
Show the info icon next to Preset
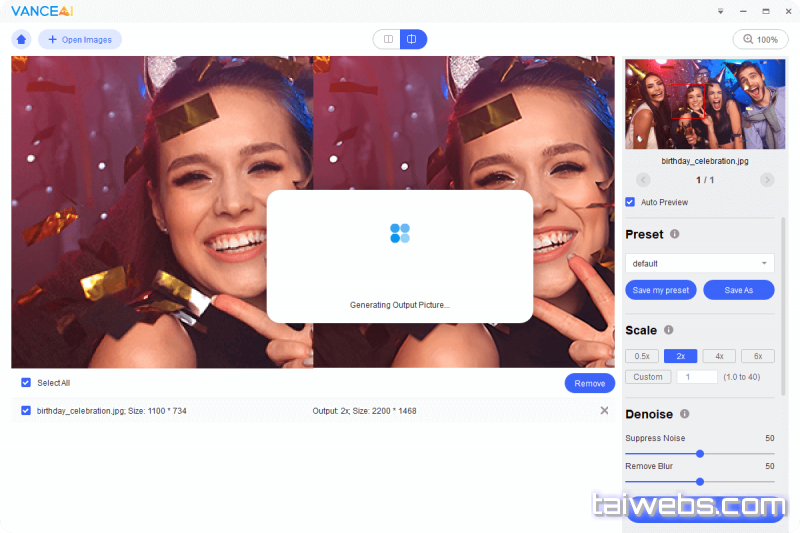click(x=674, y=234)
